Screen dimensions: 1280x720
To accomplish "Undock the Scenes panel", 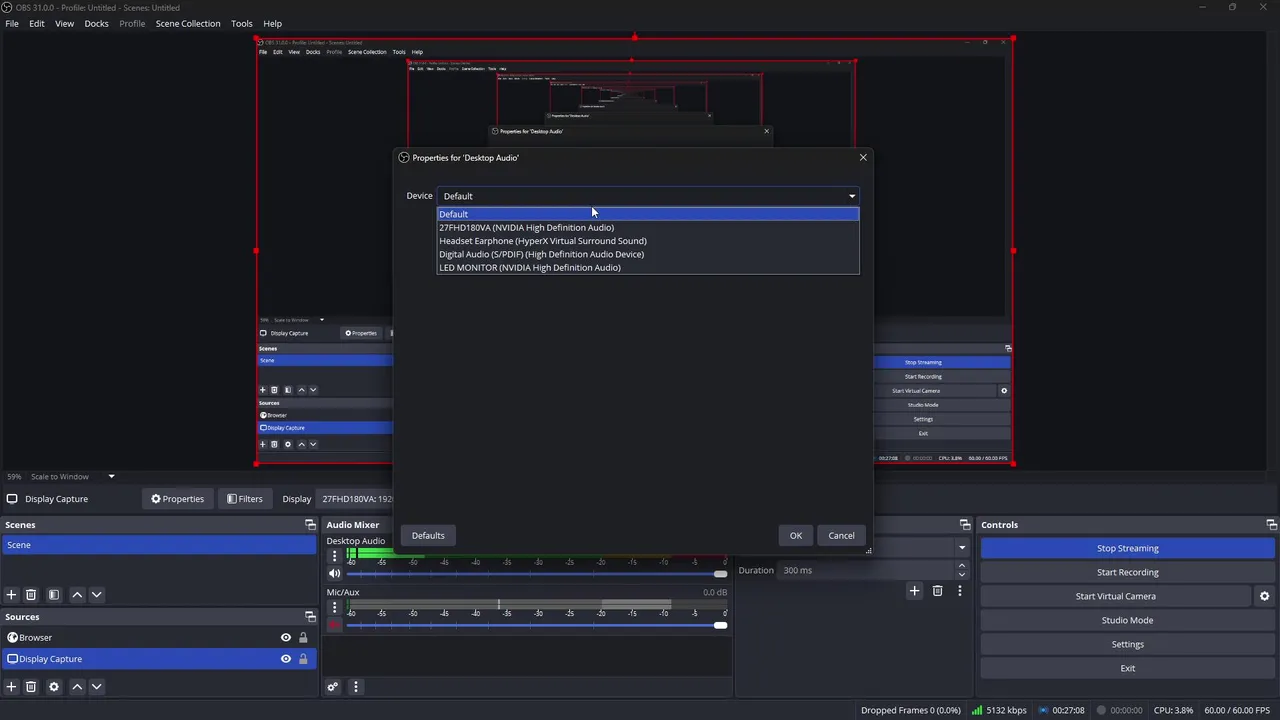I will (310, 525).
